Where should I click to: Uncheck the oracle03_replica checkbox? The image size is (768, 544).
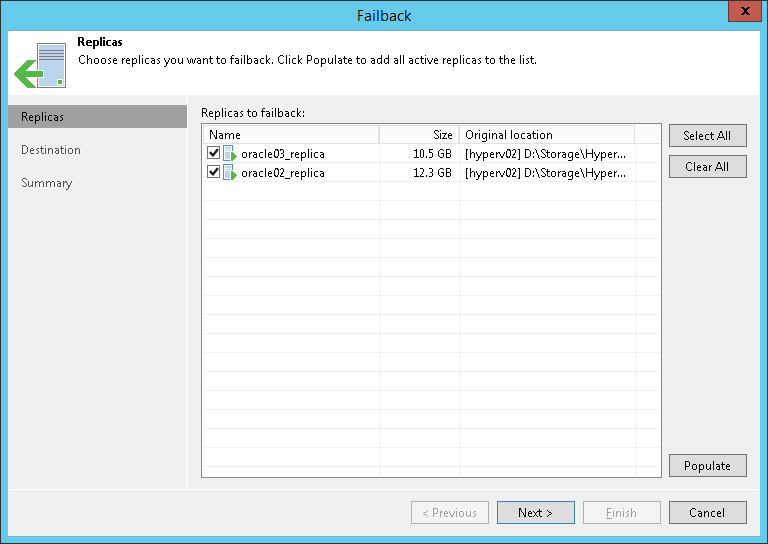pos(213,154)
